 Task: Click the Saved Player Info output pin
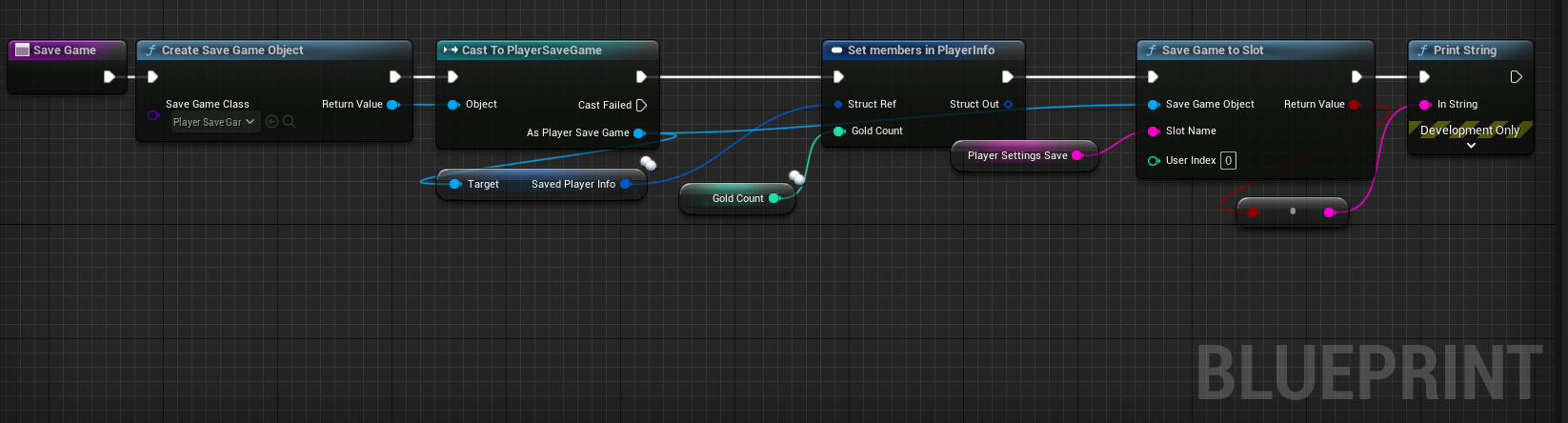tap(626, 184)
